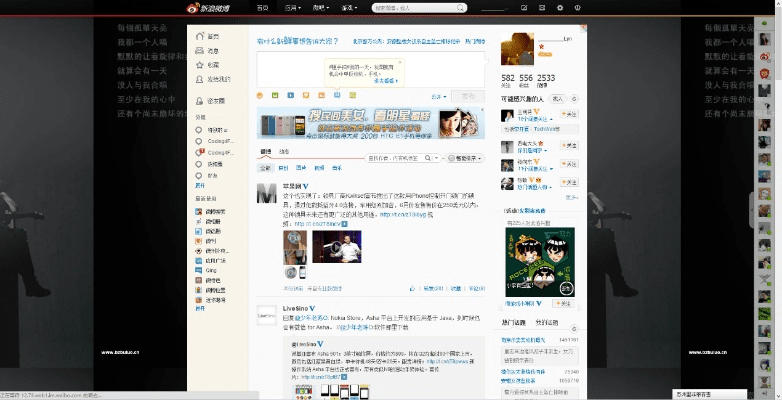Insert an emoji via the smiley face icon

[262, 97]
